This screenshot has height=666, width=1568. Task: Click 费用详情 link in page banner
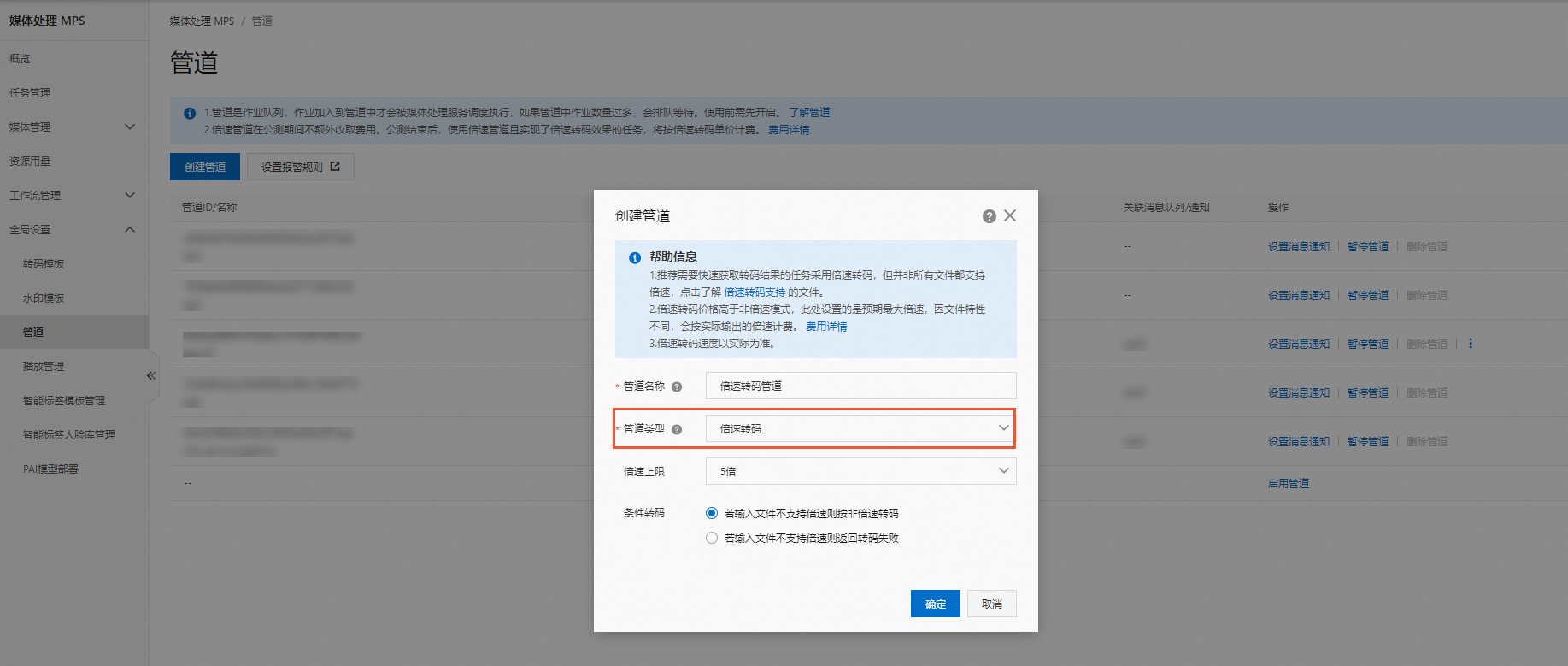pos(789,130)
